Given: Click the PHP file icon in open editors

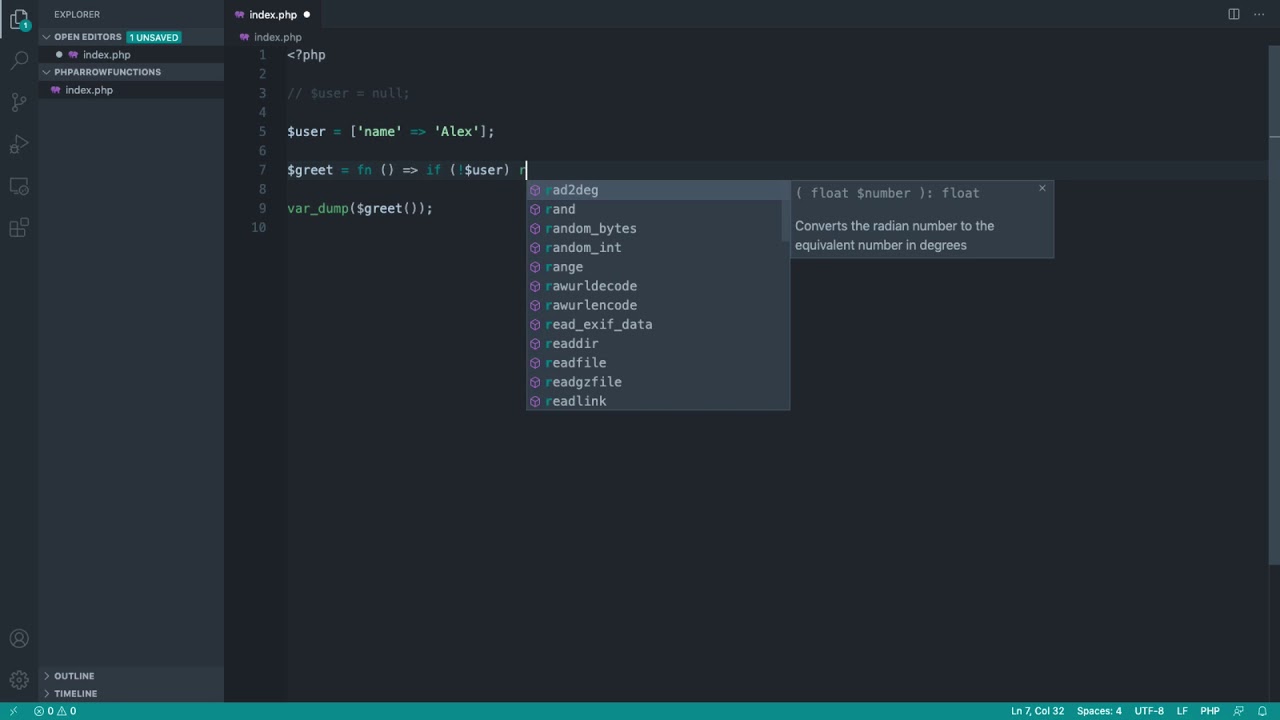Looking at the screenshot, I should point(73,55).
